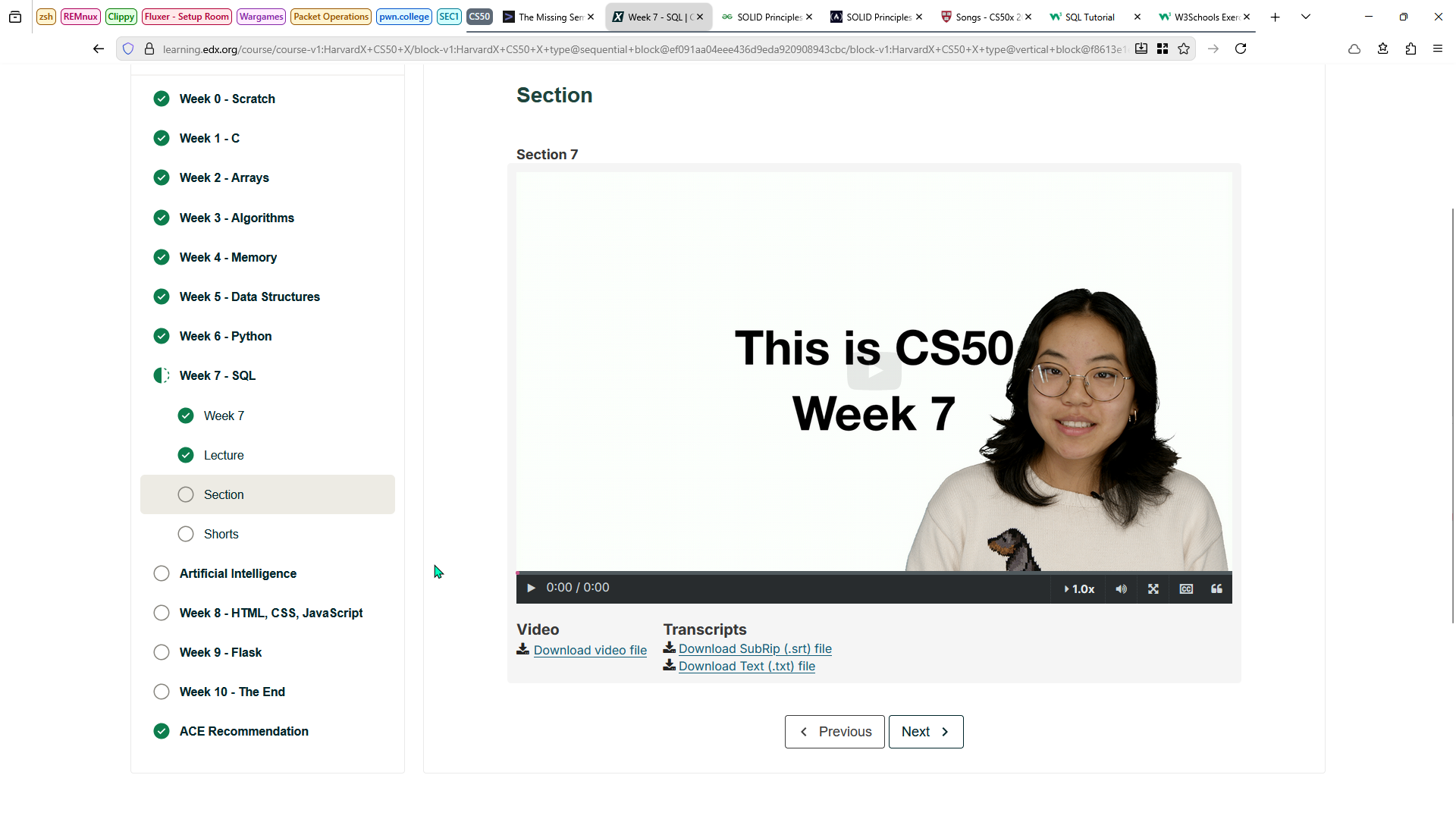This screenshot has width=1456, height=819.
Task: Select the Artificial Intelligence completion circle
Action: coord(162,573)
